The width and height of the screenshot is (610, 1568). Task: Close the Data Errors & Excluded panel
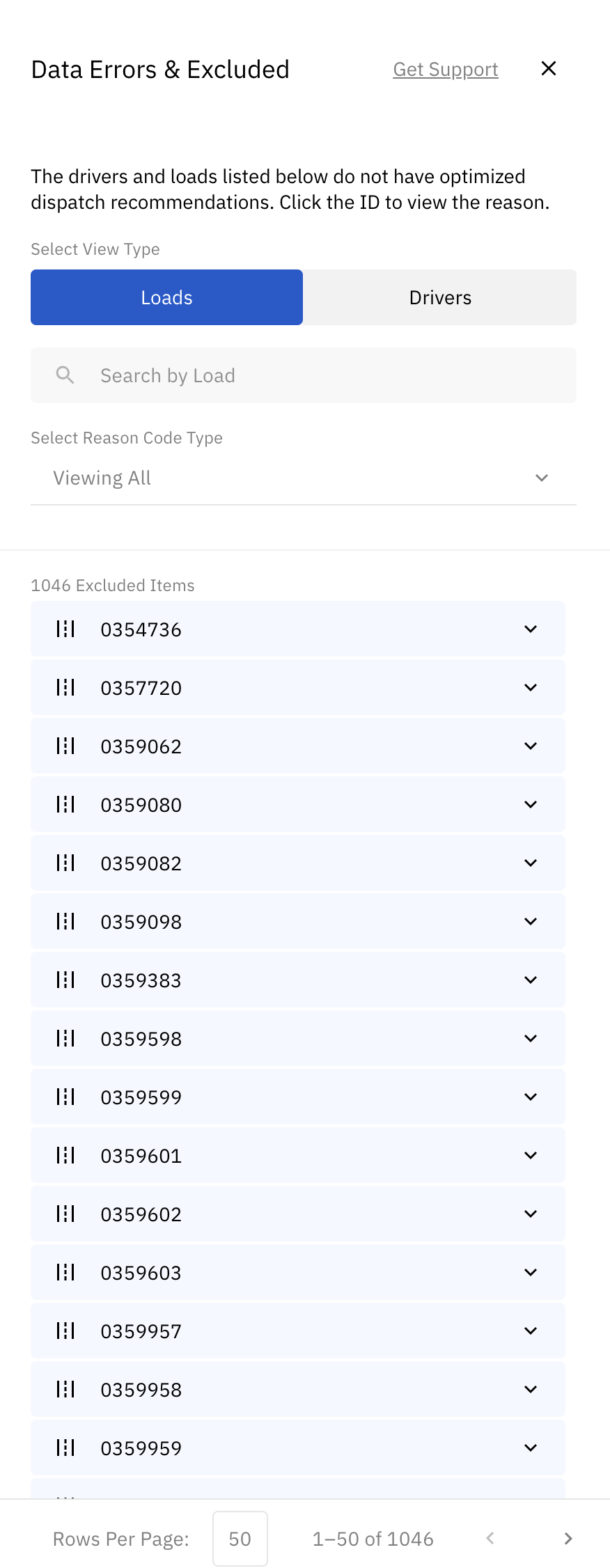(x=549, y=68)
